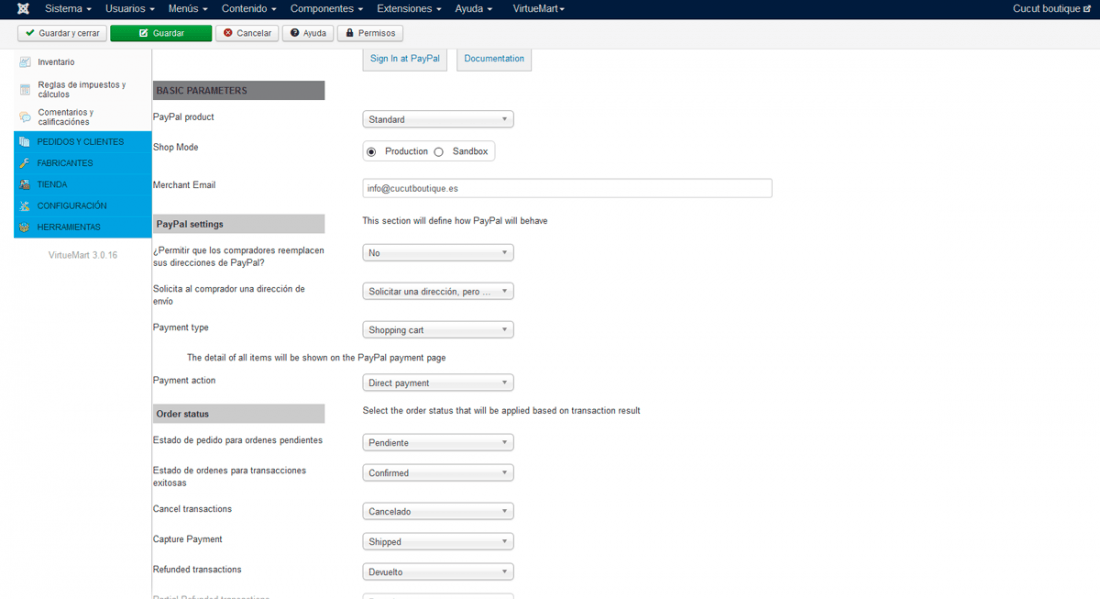This screenshot has width=1100, height=599.
Task: Click the VirtueMart 3.0.16 version text
Action: (83, 255)
